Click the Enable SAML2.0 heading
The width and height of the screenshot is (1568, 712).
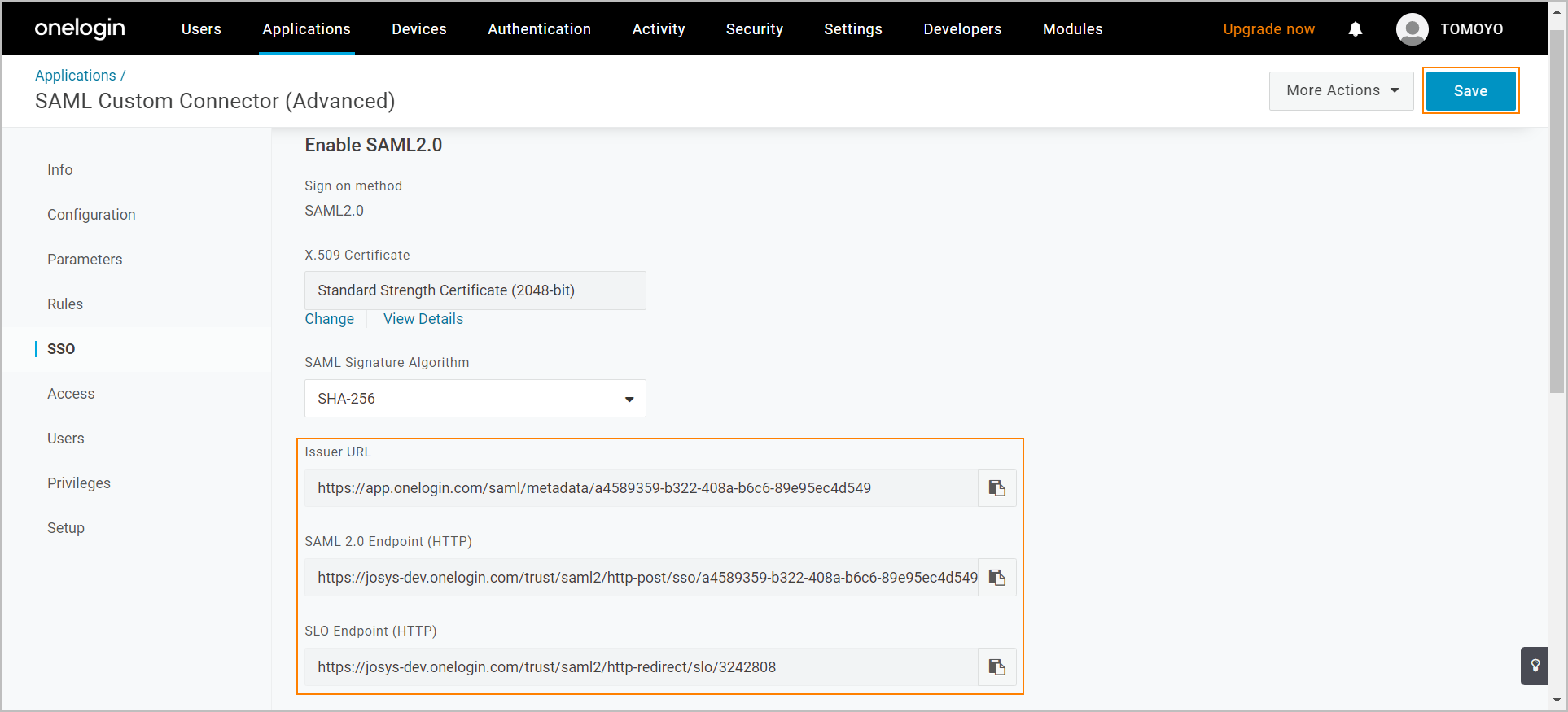(374, 145)
